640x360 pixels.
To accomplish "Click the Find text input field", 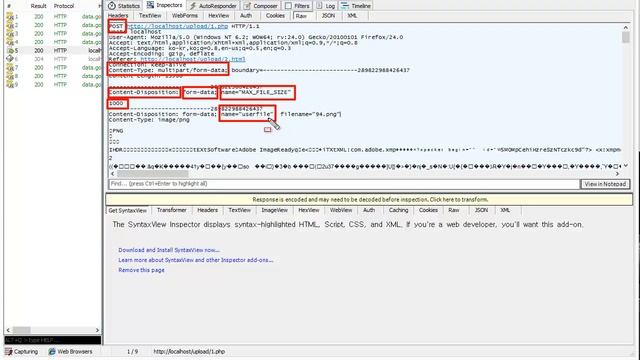I will [x=344, y=184].
